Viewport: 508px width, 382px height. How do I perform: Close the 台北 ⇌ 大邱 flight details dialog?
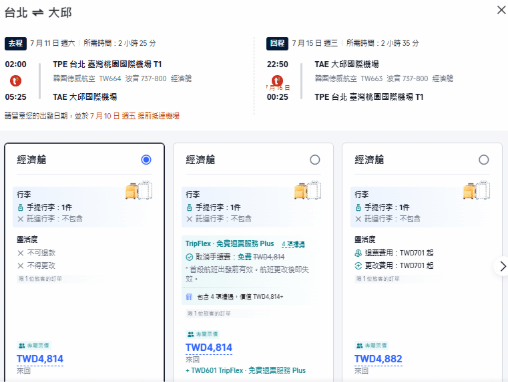501,10
